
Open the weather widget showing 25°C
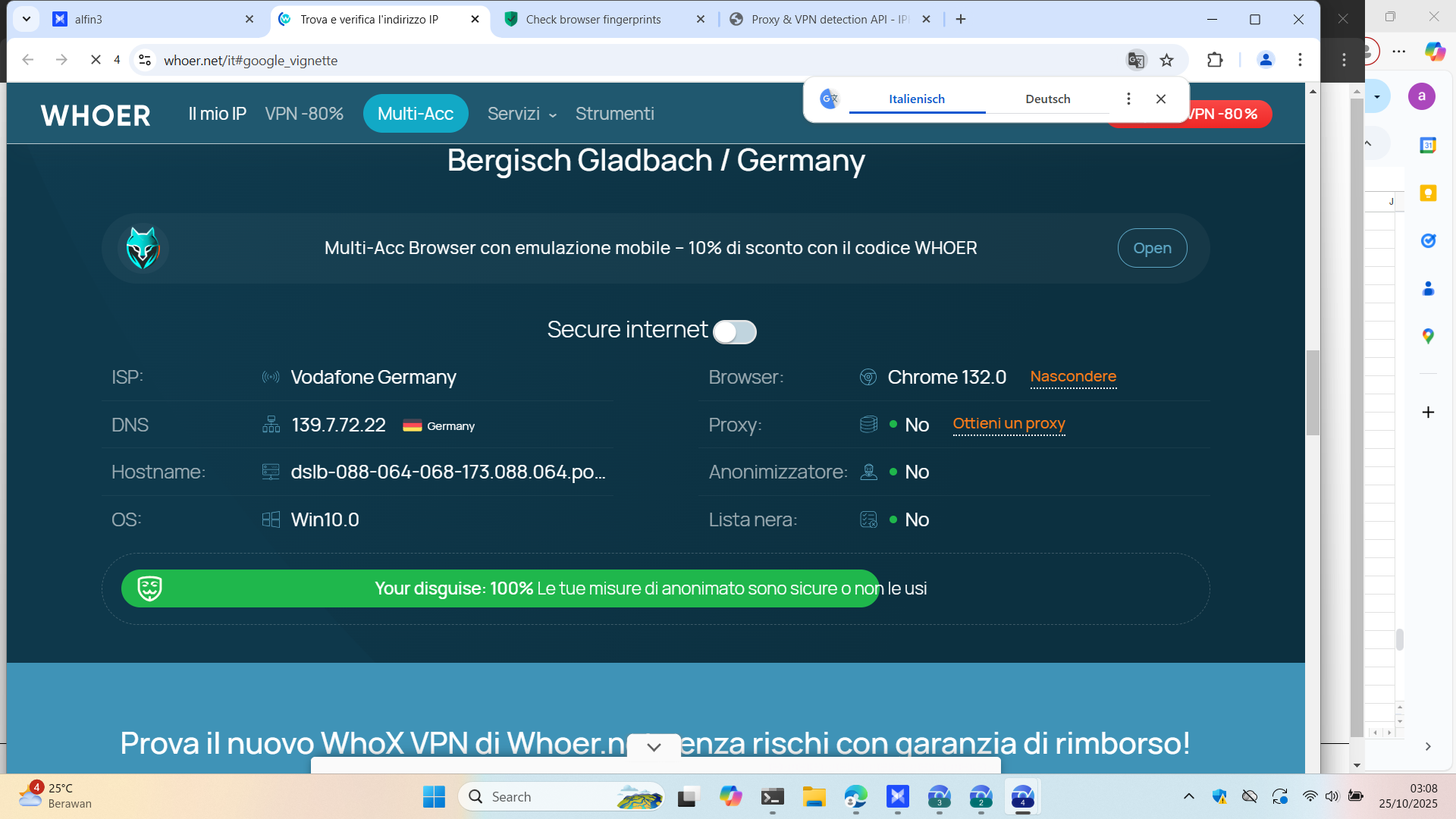click(x=55, y=795)
